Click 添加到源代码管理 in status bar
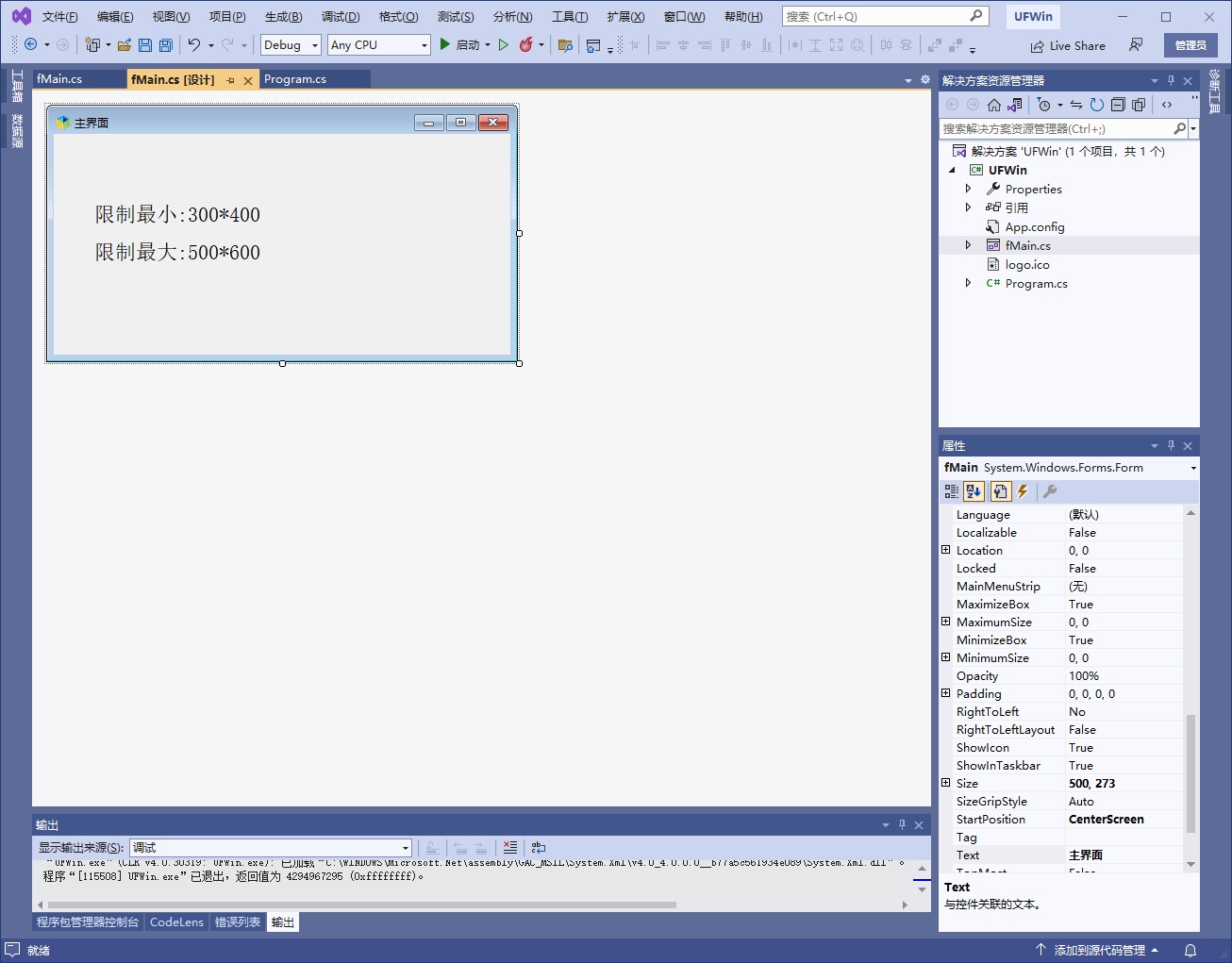Viewport: 1232px width, 963px height. [x=1100, y=951]
